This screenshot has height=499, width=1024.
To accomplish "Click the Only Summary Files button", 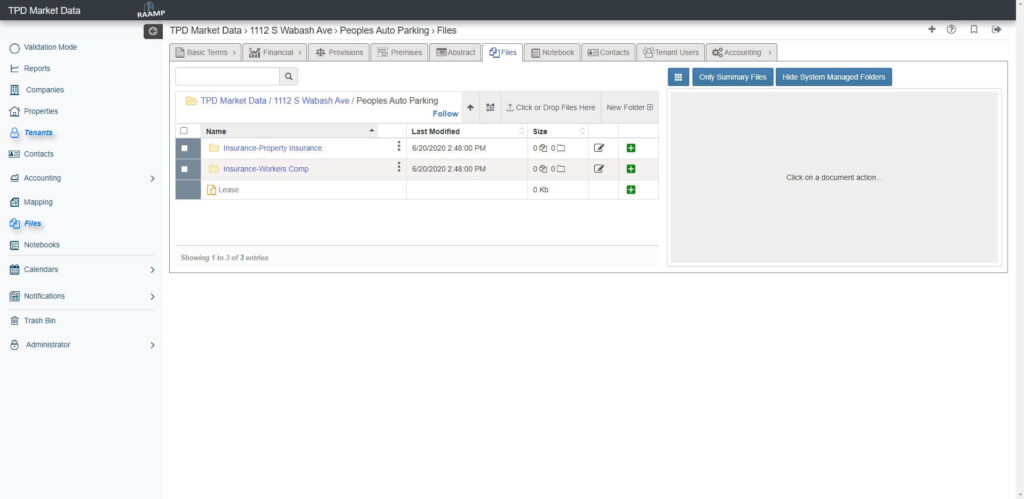I will click(x=732, y=77).
